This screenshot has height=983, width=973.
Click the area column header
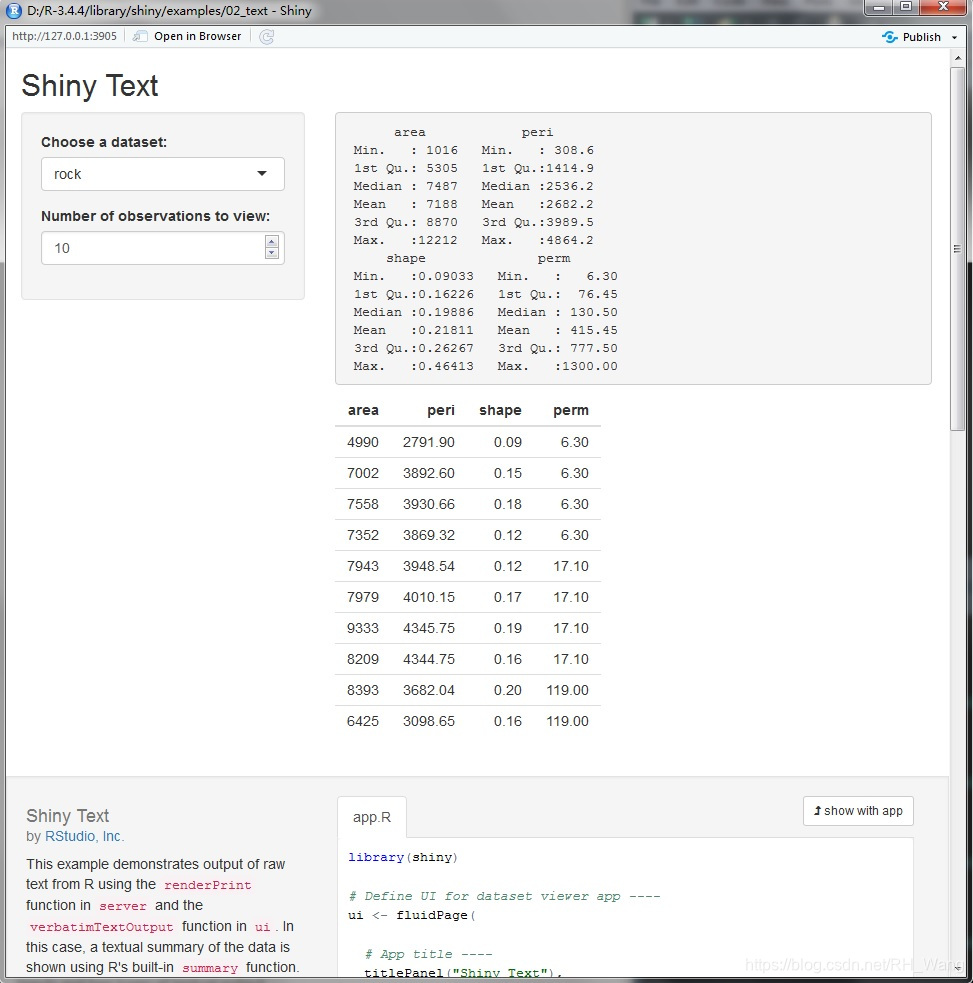[x=363, y=410]
